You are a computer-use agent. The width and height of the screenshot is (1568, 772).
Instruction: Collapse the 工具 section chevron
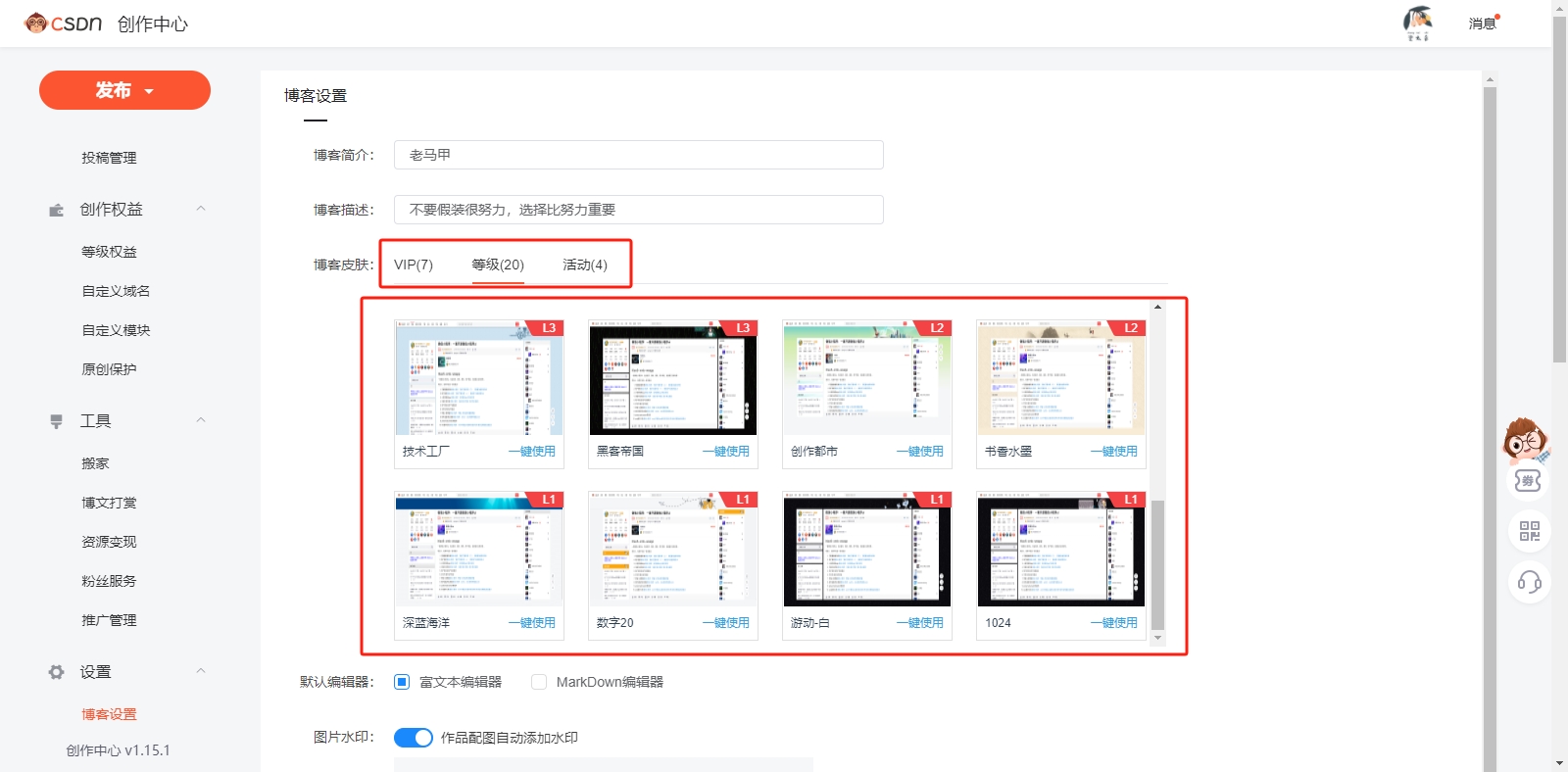pyautogui.click(x=201, y=419)
